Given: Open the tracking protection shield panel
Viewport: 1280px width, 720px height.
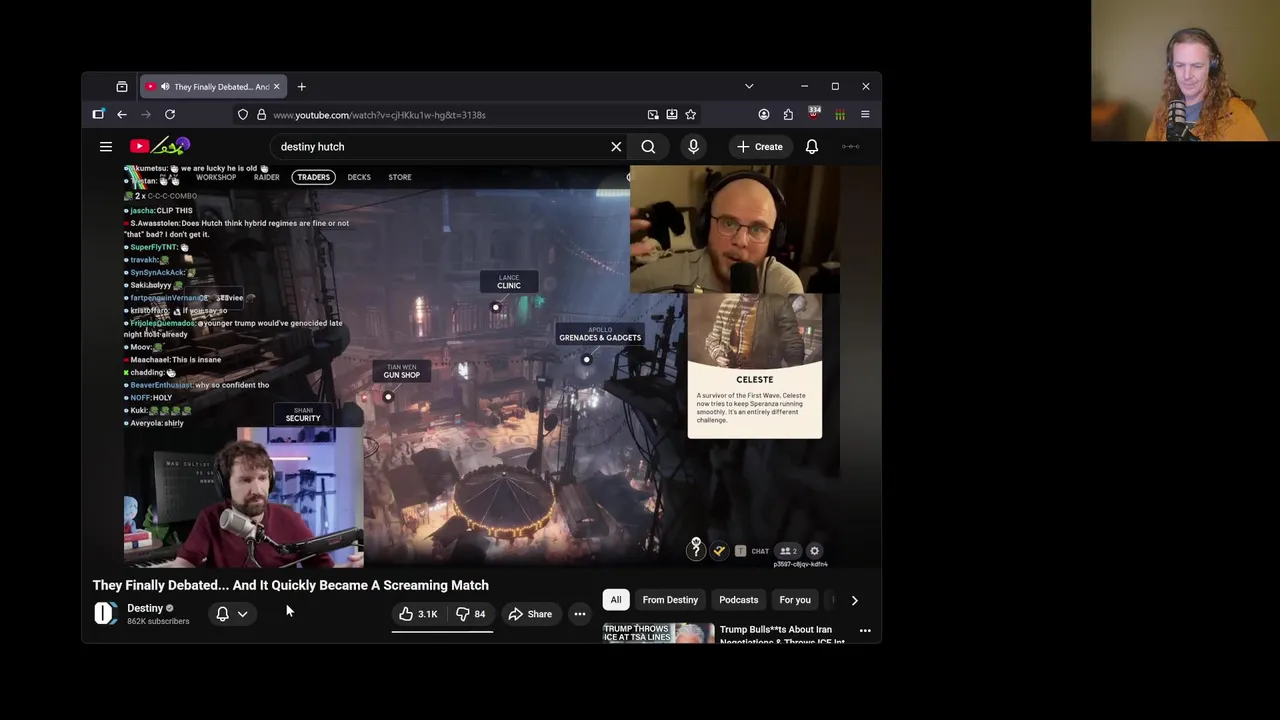Looking at the screenshot, I should (x=243, y=115).
